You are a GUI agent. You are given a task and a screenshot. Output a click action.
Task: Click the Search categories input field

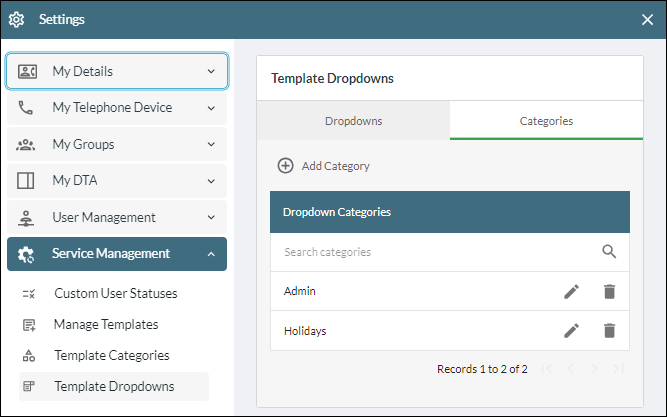click(438, 252)
